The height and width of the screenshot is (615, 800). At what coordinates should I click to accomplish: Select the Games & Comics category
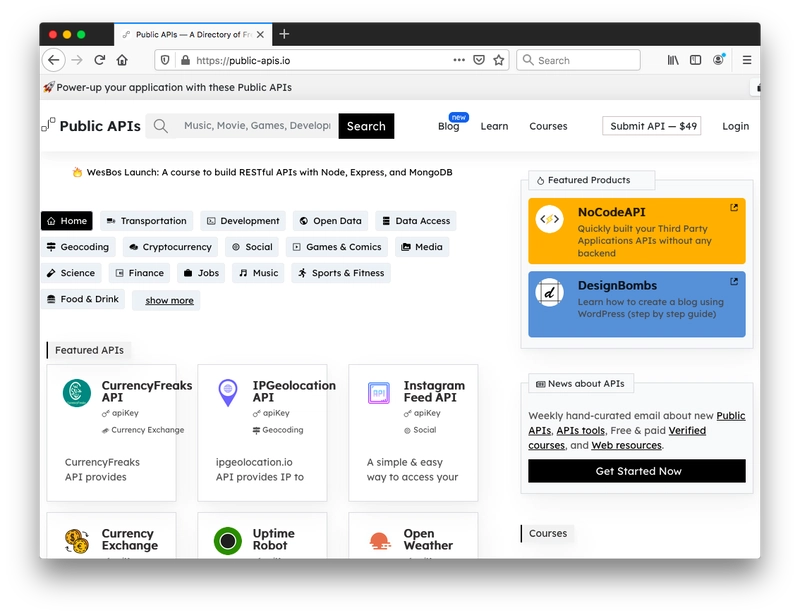(337, 247)
